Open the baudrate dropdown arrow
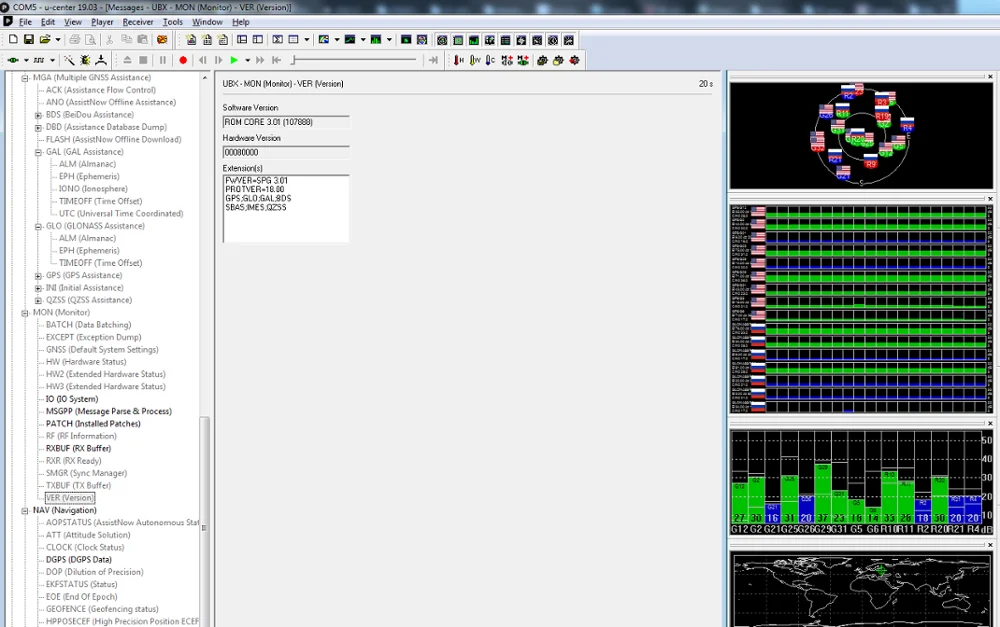 52,60
